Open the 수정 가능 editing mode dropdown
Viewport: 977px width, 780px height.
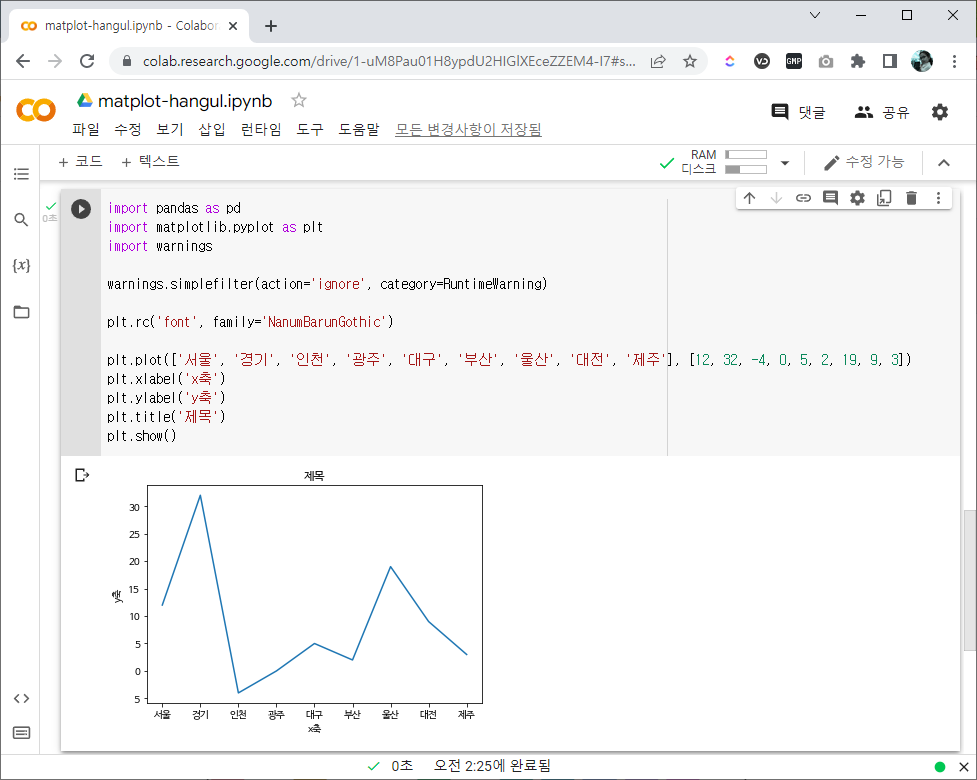point(864,163)
